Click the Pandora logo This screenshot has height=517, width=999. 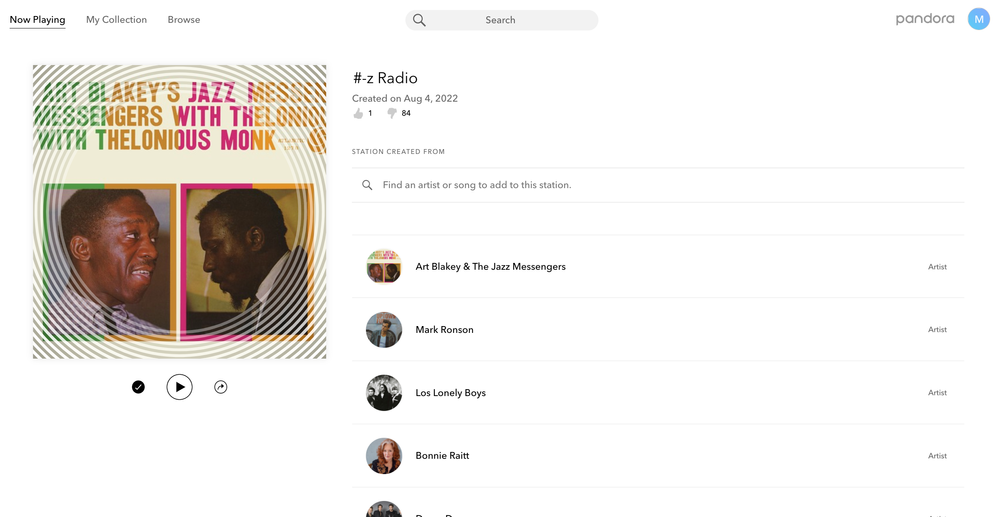tap(924, 19)
